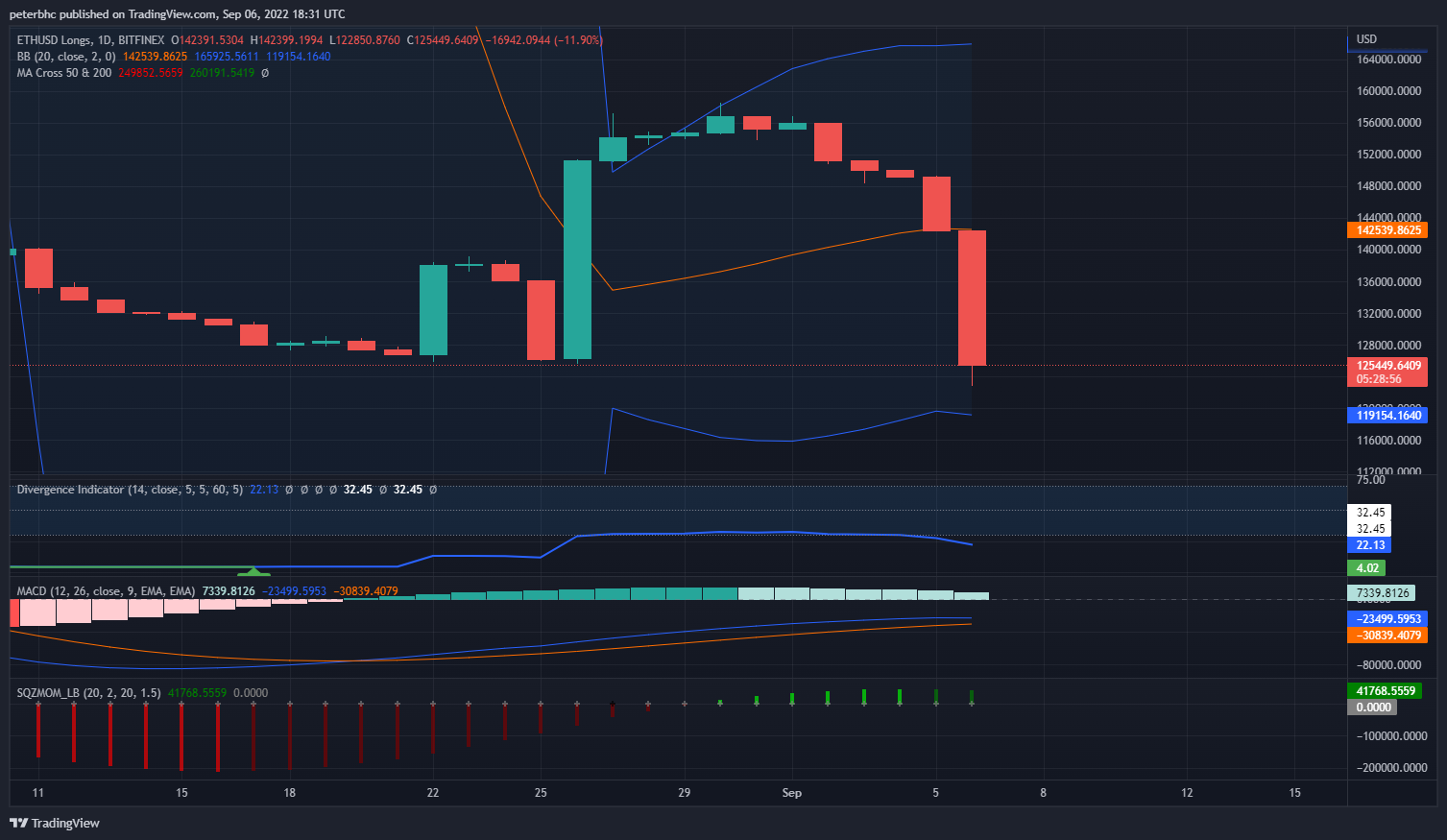The image size is (1447, 840).
Task: Click the blue -23499.5953 MACD axis tag
Action: [x=1387, y=619]
